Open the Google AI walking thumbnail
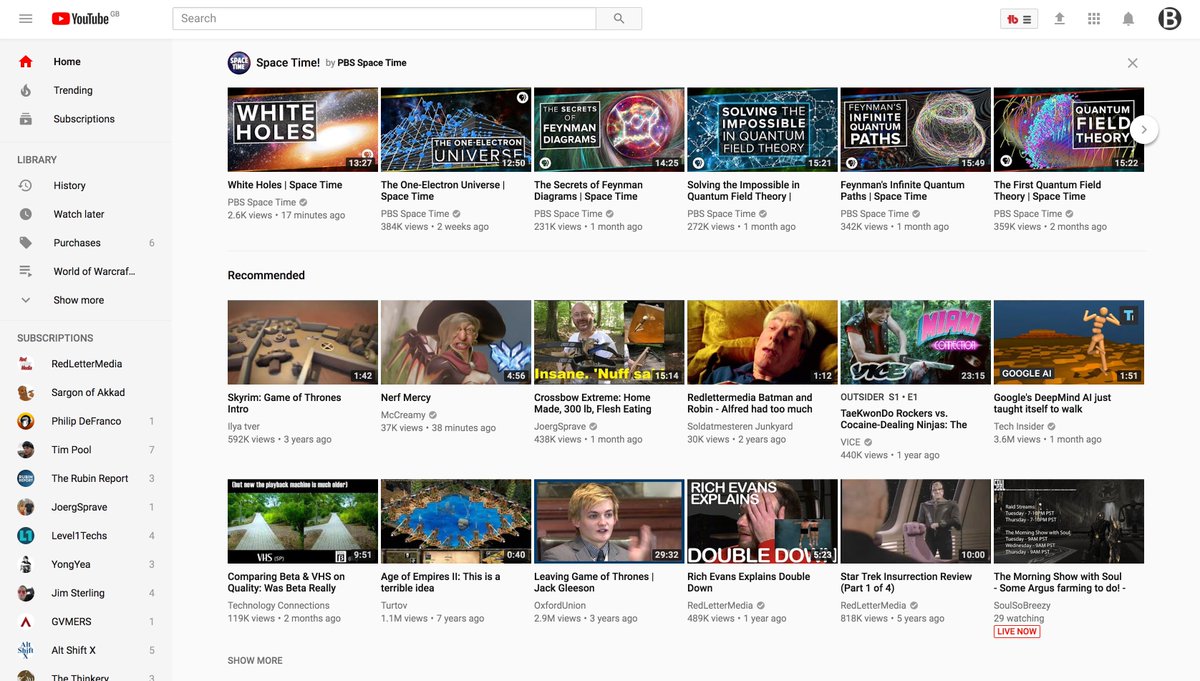1200x681 pixels. click(1069, 342)
